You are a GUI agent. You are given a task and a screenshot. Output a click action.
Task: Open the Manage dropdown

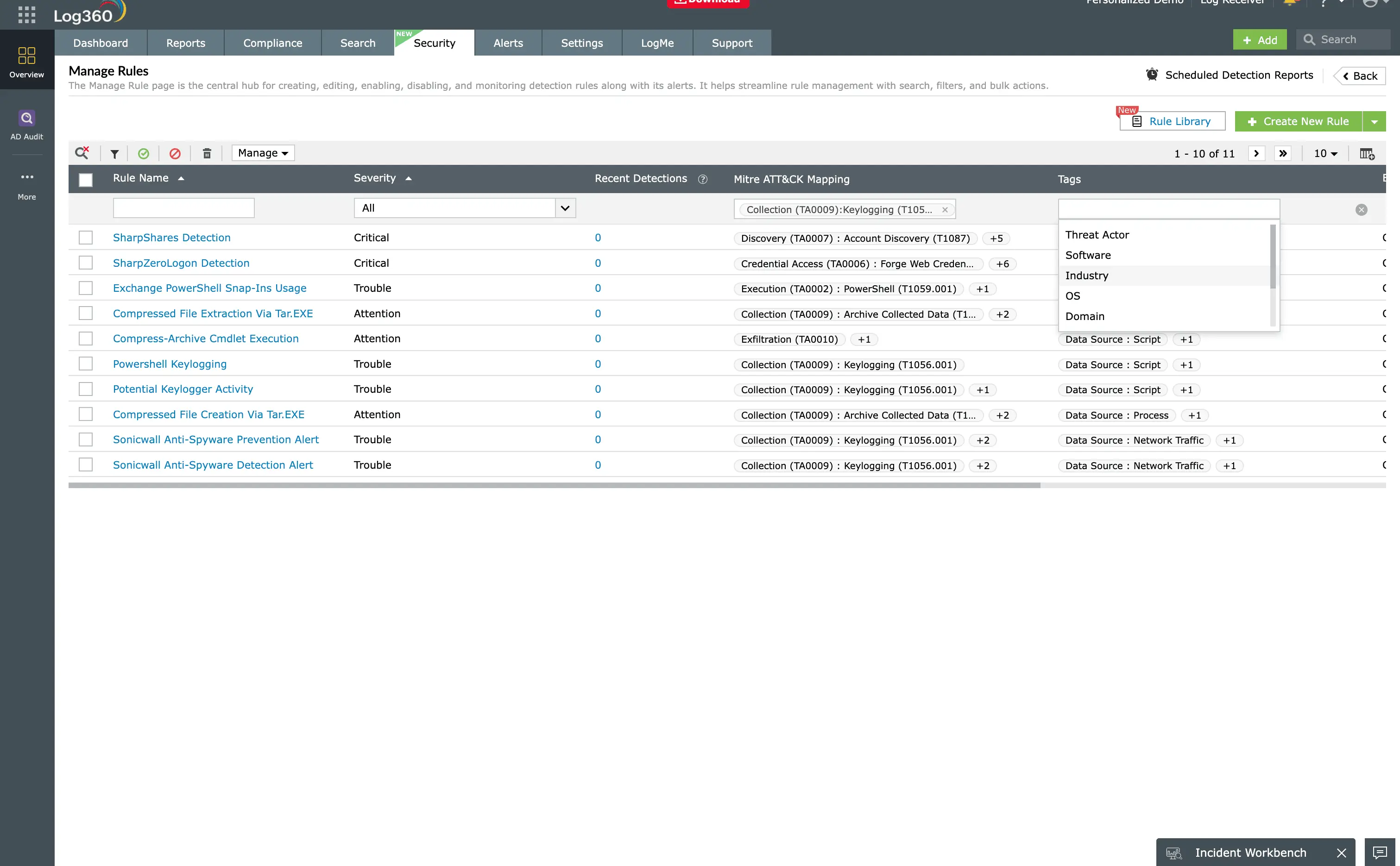point(263,153)
